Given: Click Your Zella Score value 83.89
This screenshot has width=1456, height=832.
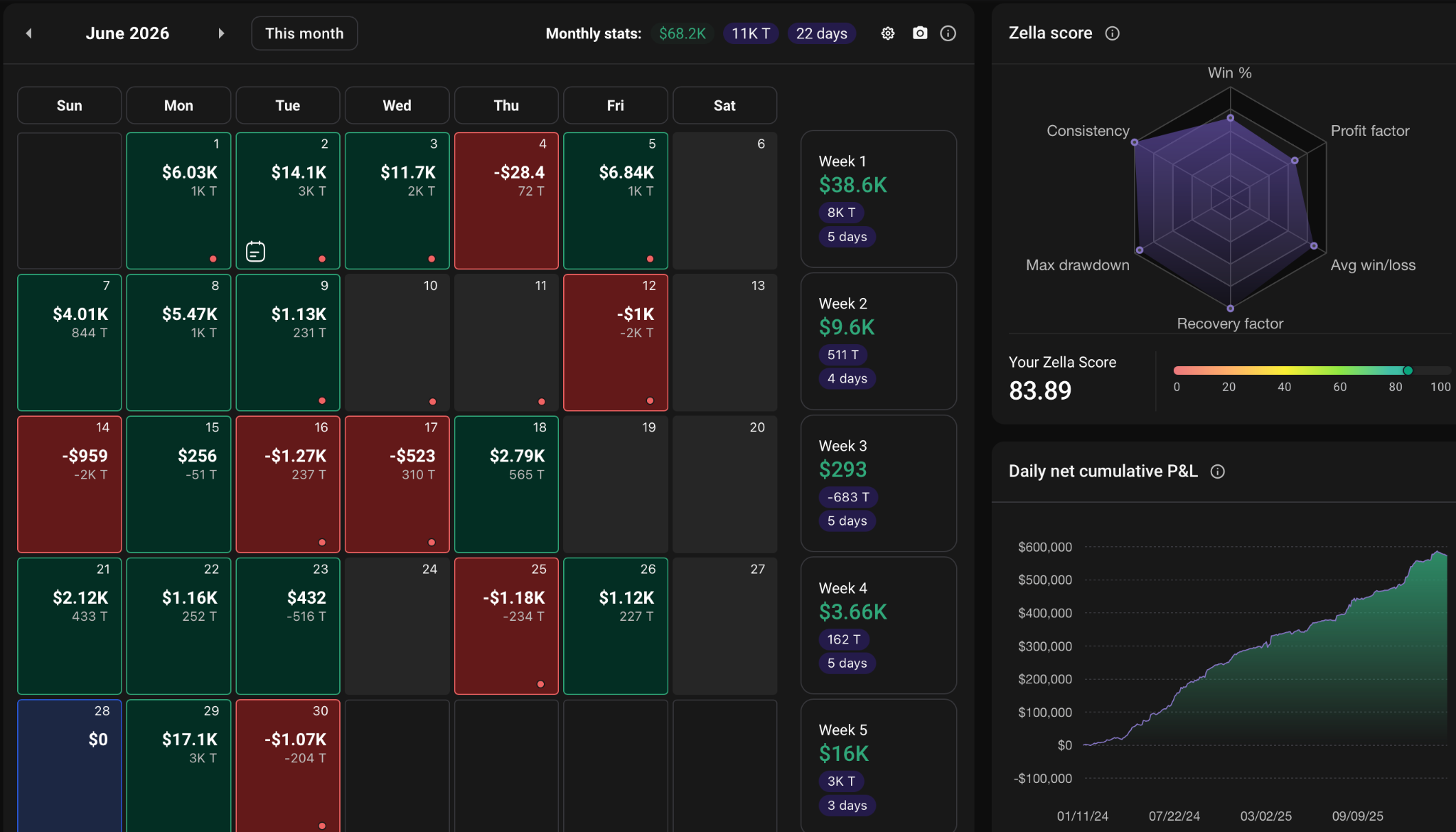Looking at the screenshot, I should click(x=1040, y=391).
